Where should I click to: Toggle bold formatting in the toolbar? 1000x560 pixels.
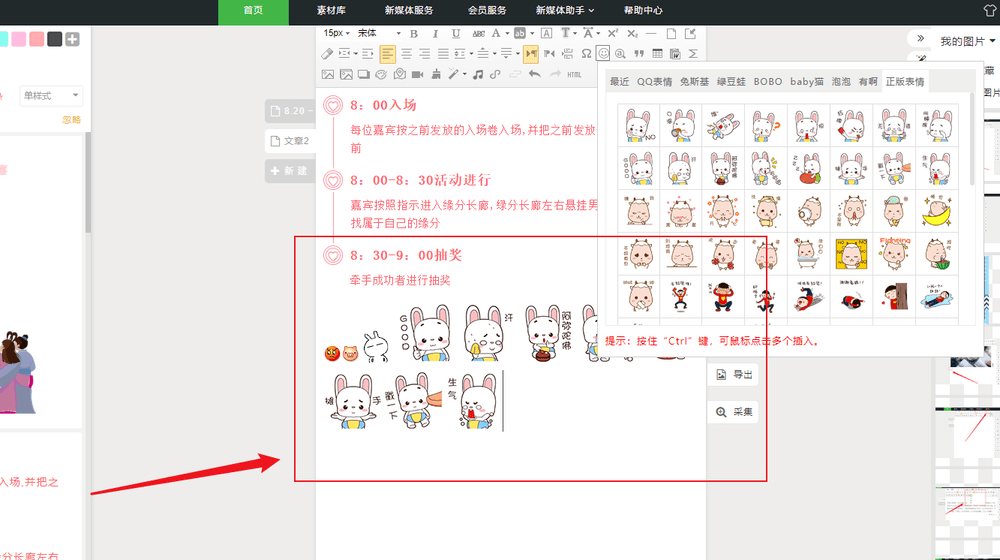tap(414, 33)
